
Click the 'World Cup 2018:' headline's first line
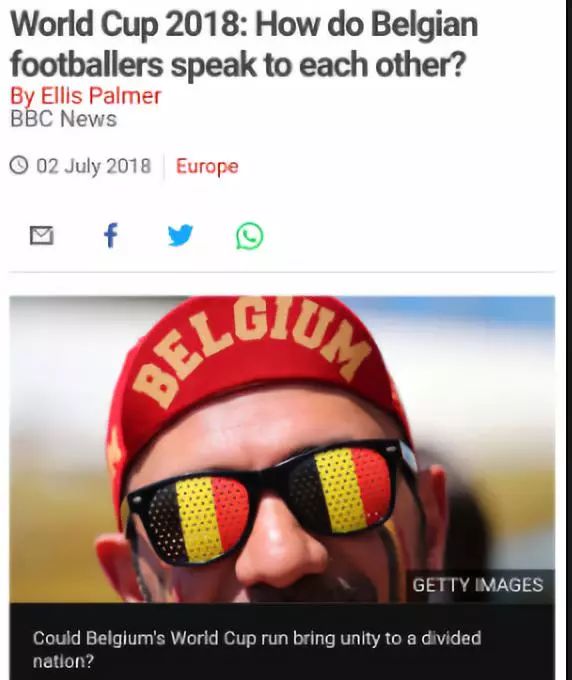coord(244,25)
